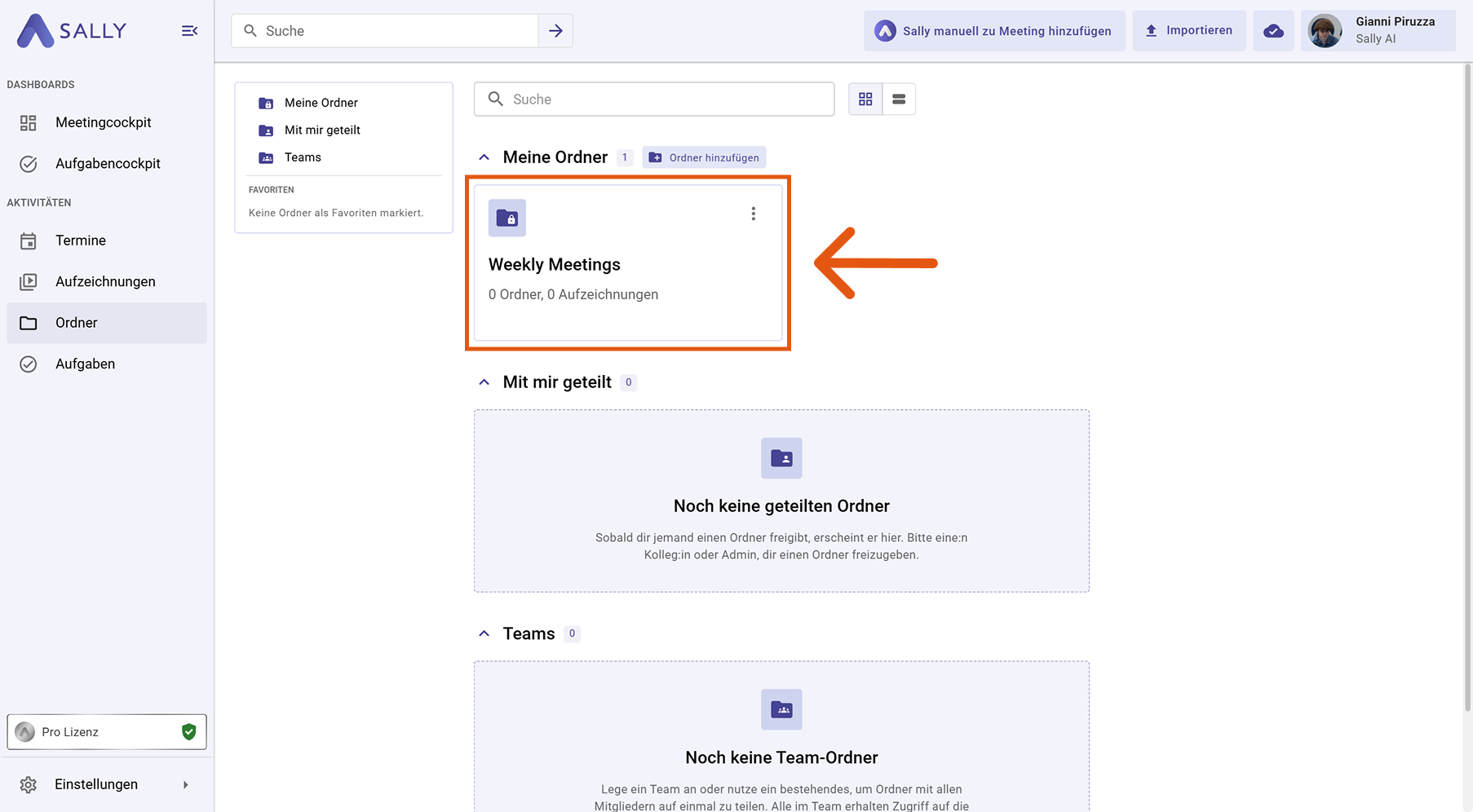Click the cloud sync status icon
The image size is (1473, 812).
point(1273,31)
